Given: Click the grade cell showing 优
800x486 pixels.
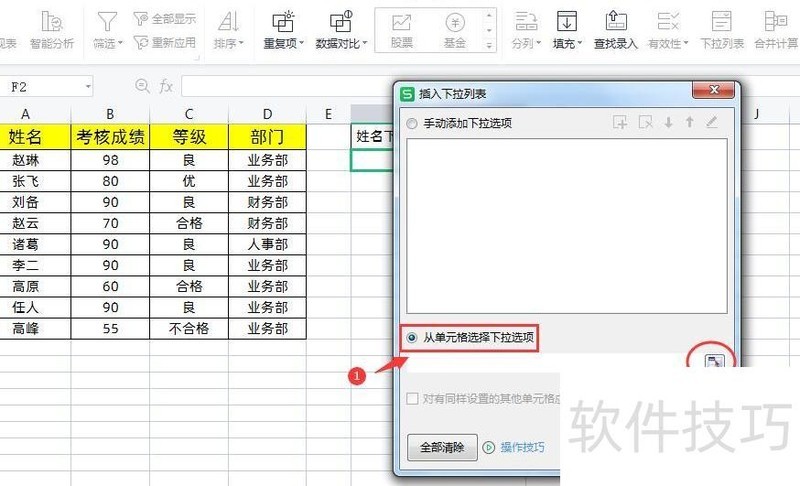Looking at the screenshot, I should click(x=189, y=181).
